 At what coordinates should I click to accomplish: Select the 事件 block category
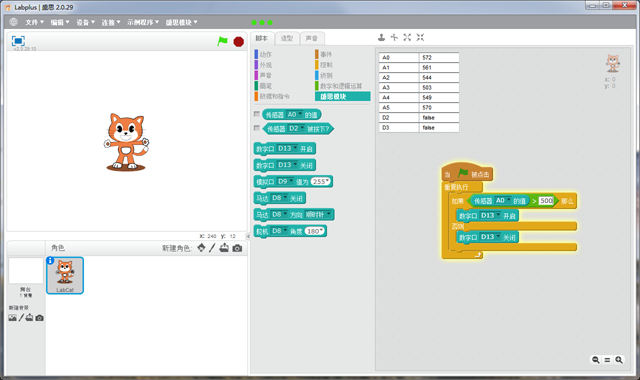pos(324,54)
